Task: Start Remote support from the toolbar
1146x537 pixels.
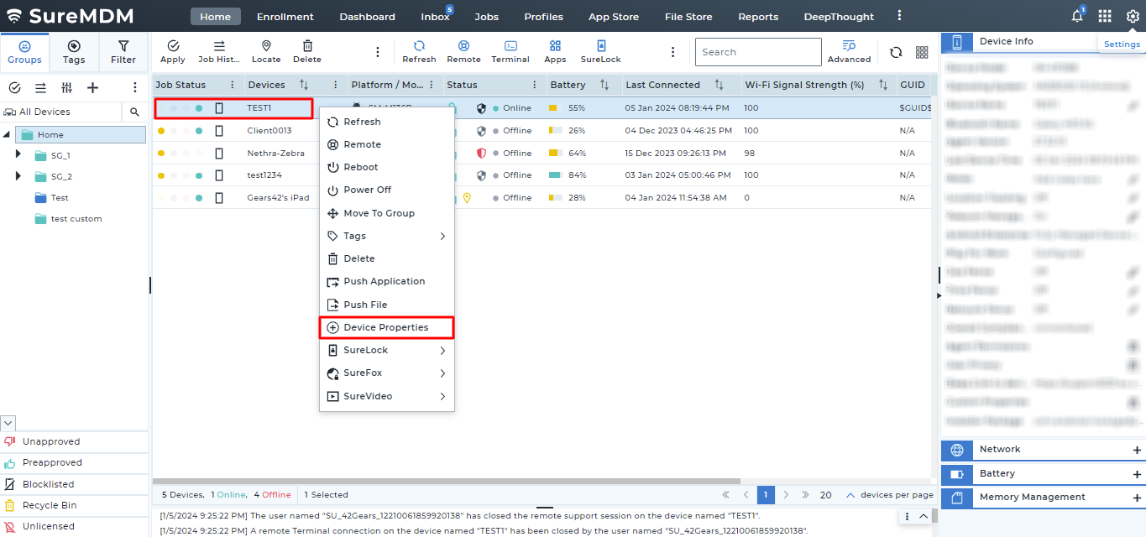Action: (x=463, y=52)
